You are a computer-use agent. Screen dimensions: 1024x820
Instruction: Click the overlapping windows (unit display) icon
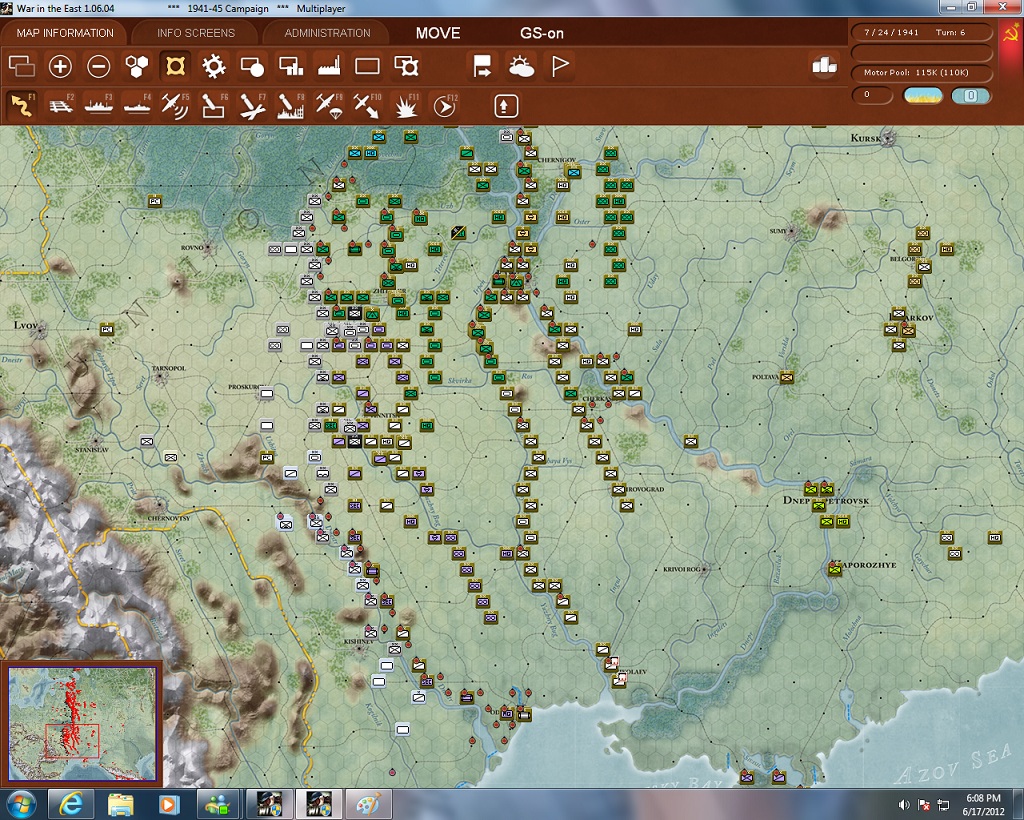22,66
